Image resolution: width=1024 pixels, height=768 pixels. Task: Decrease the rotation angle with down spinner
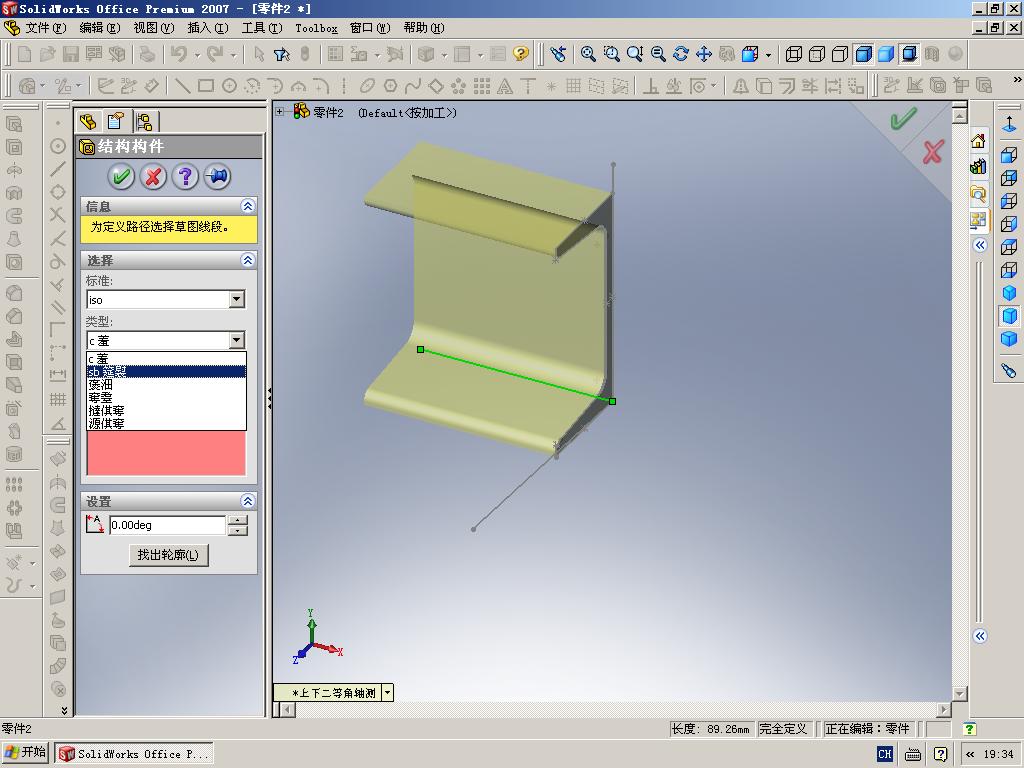238,530
